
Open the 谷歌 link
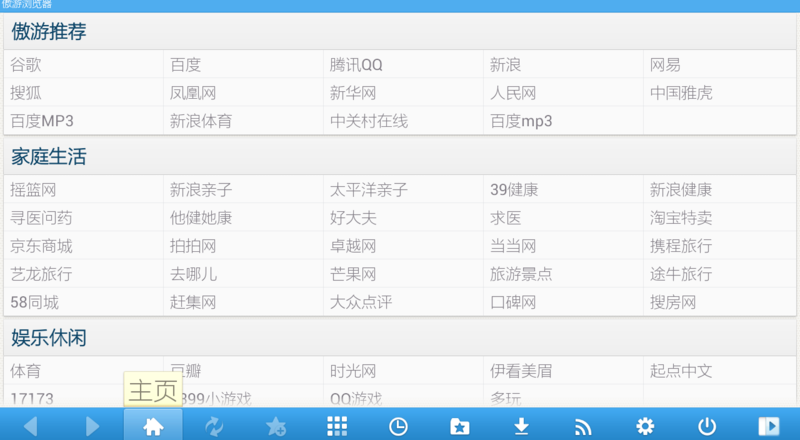(x=26, y=65)
